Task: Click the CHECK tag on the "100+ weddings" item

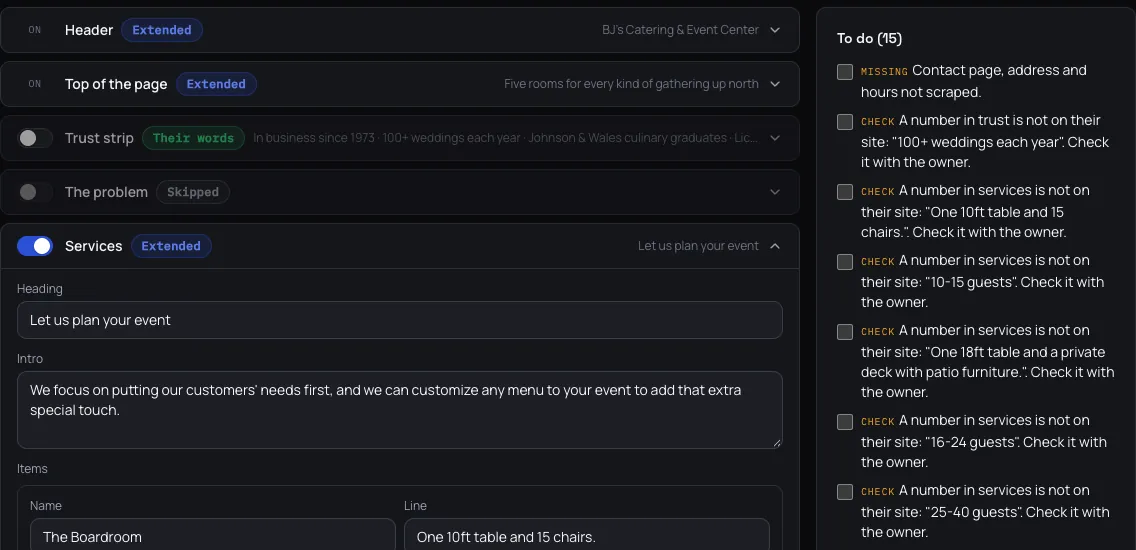Action: pyautogui.click(x=877, y=122)
